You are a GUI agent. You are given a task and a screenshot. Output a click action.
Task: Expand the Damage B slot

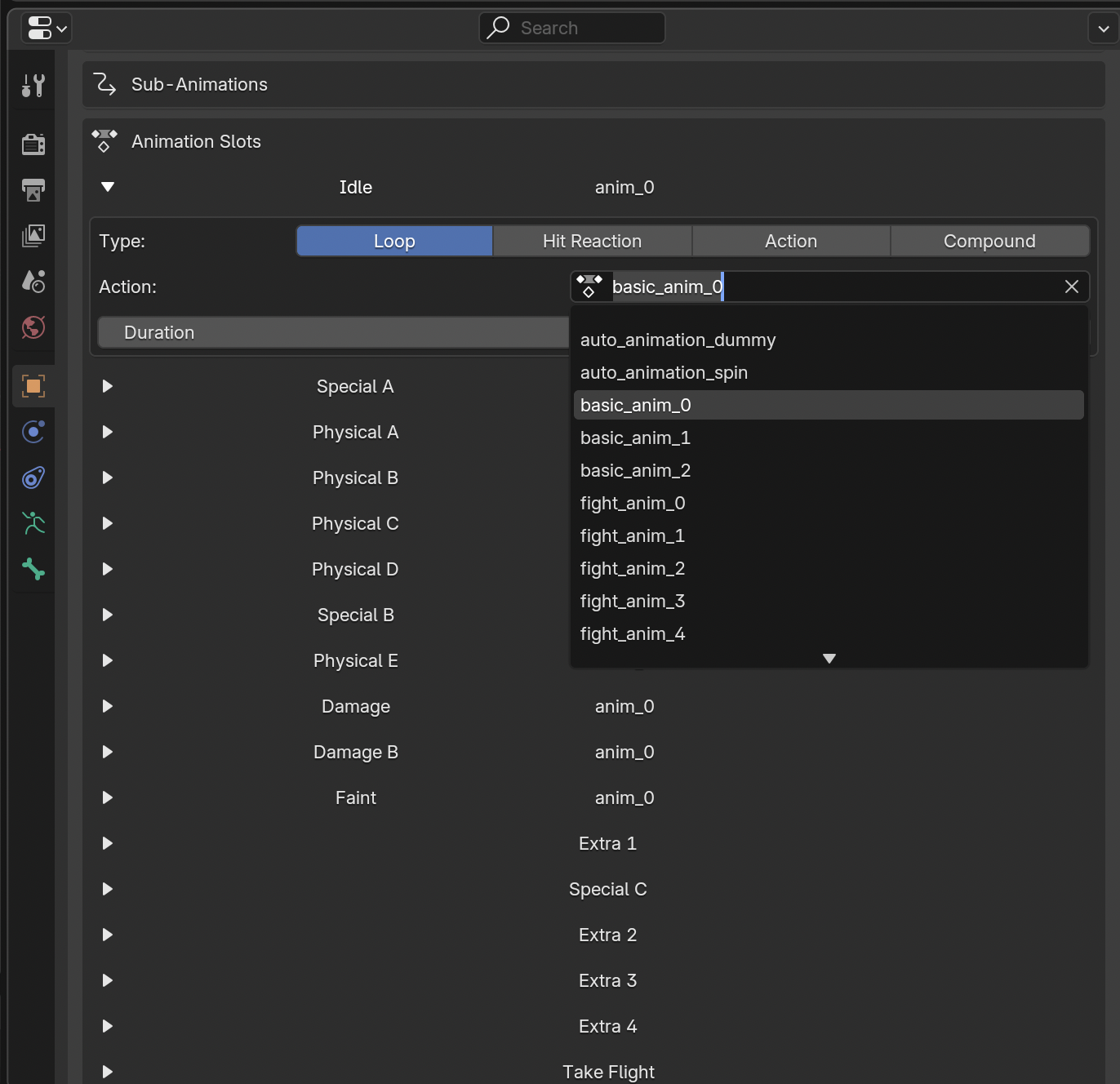point(108,752)
